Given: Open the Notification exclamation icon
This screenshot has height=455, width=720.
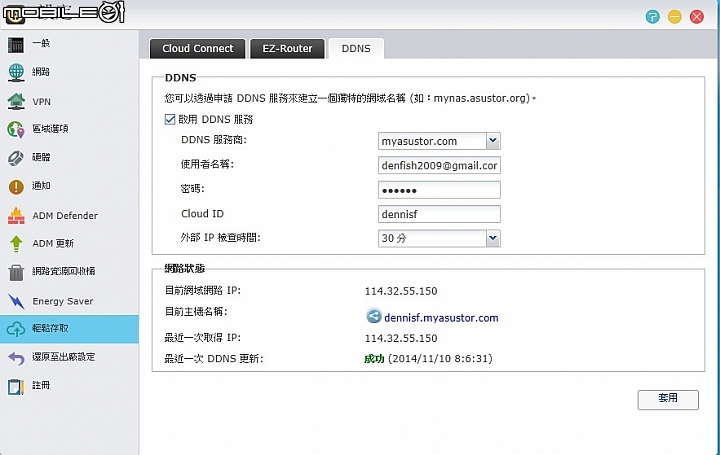Looking at the screenshot, I should (x=16, y=186).
